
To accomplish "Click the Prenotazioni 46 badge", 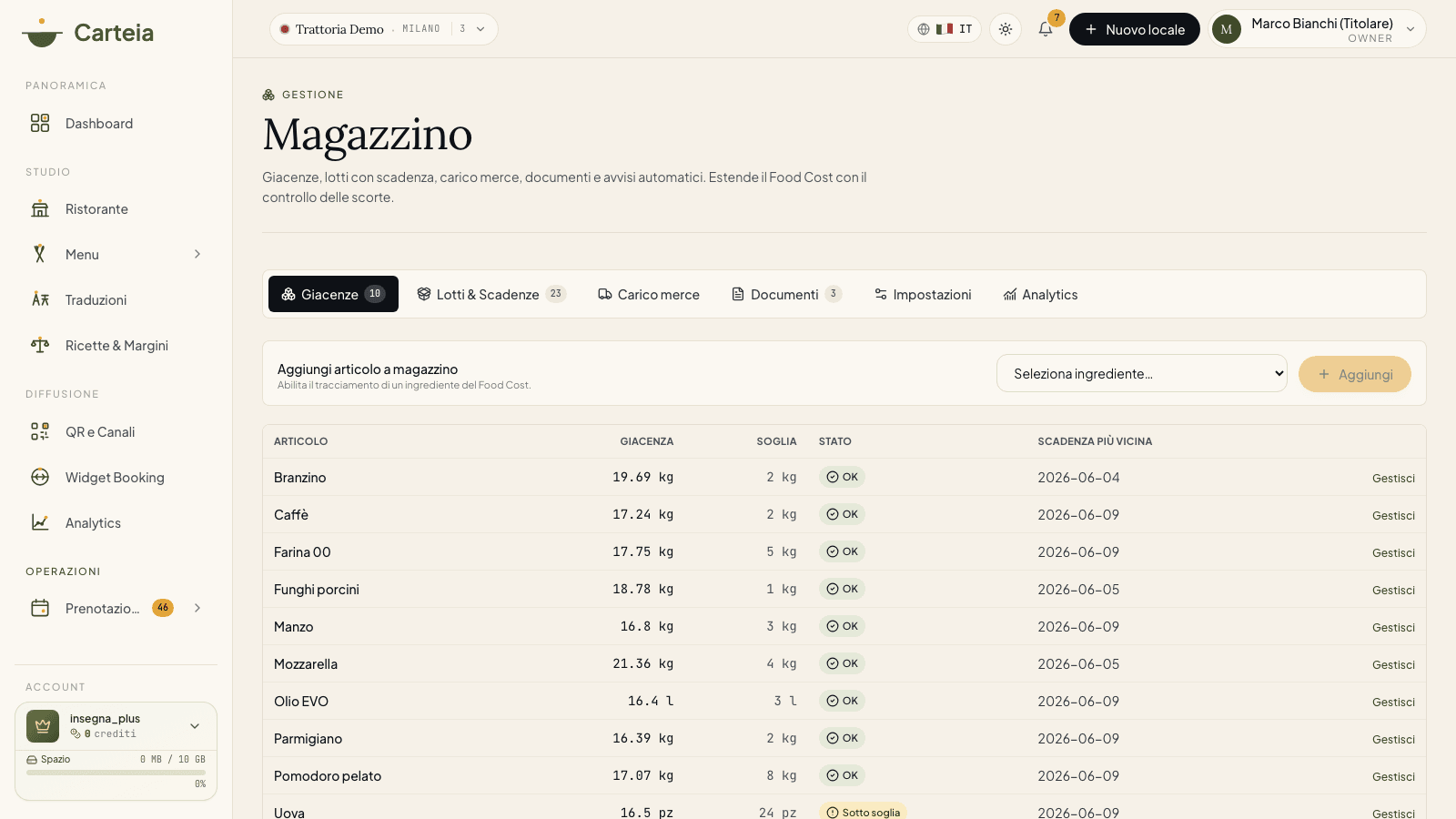I will point(163,608).
